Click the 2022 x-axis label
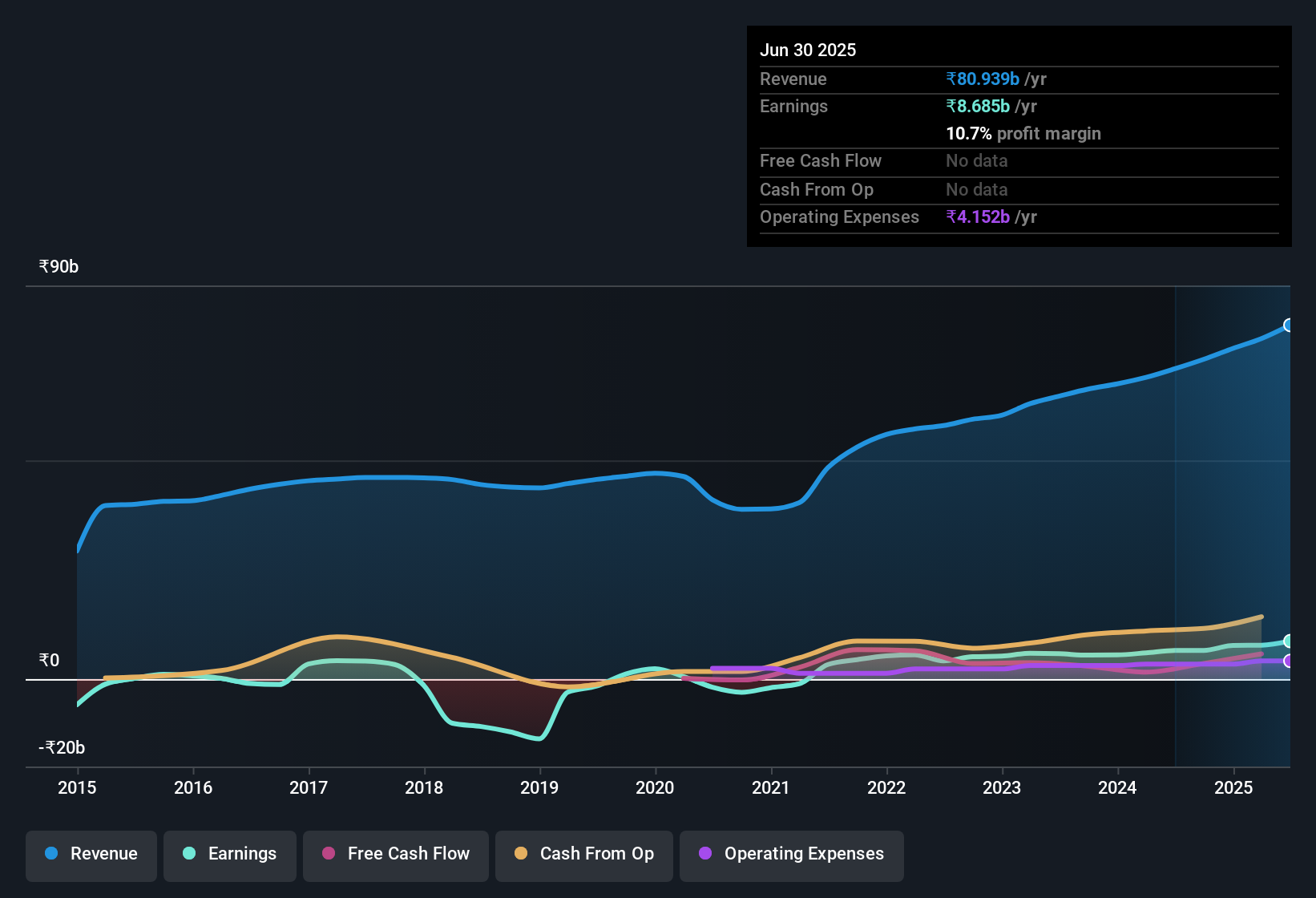Image resolution: width=1316 pixels, height=898 pixels. point(886,787)
